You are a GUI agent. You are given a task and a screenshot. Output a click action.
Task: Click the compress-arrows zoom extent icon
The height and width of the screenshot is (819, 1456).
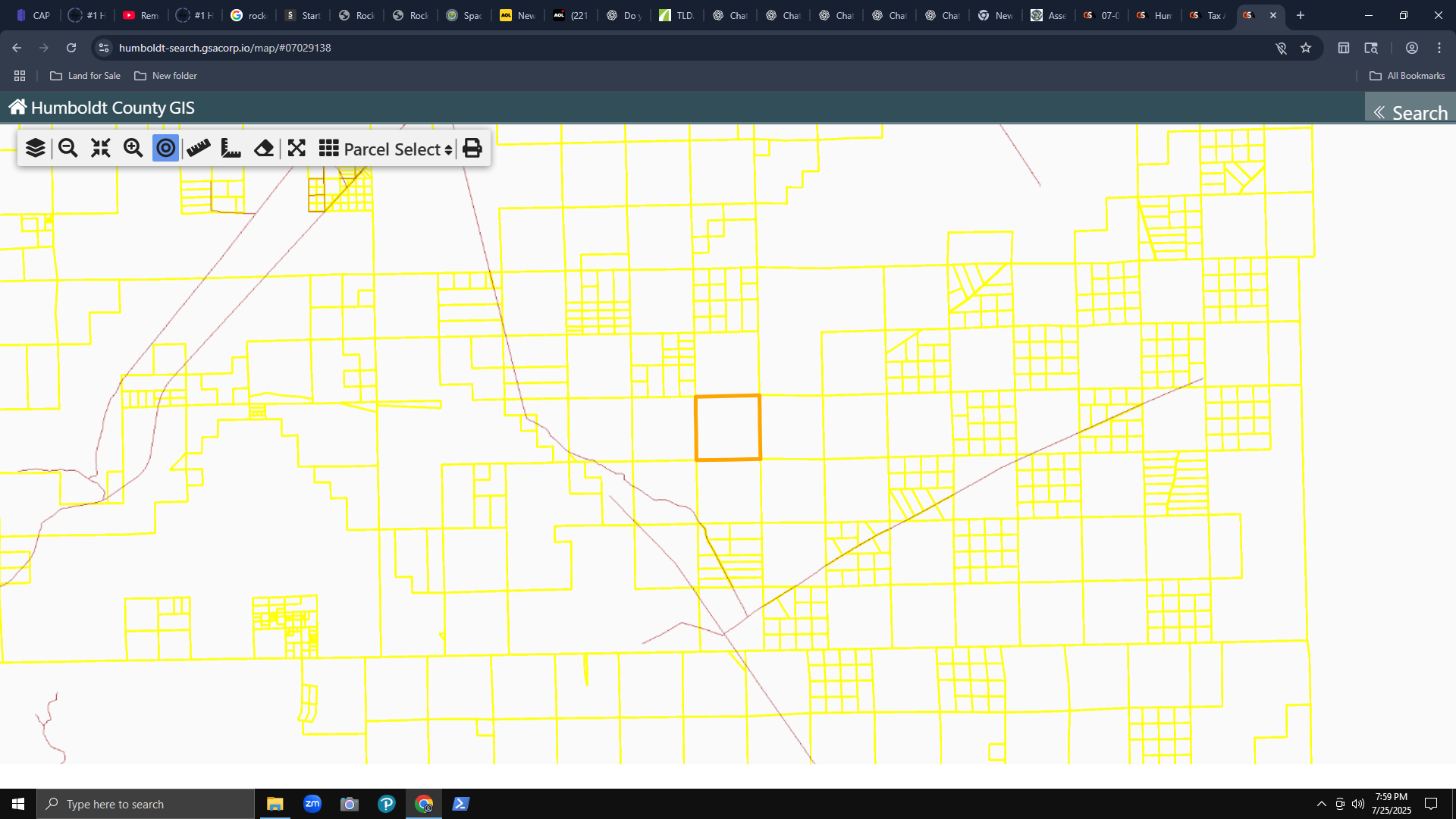(x=101, y=148)
